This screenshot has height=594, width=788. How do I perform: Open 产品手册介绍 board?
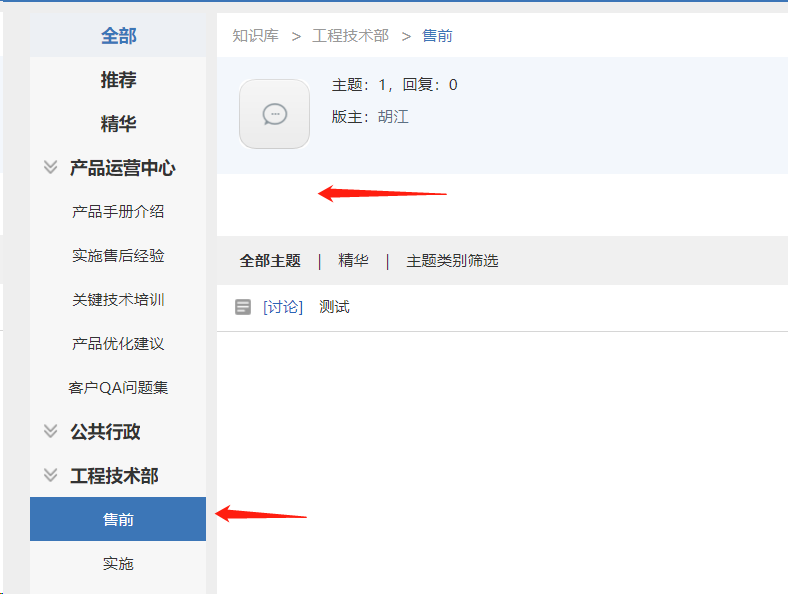click(118, 212)
